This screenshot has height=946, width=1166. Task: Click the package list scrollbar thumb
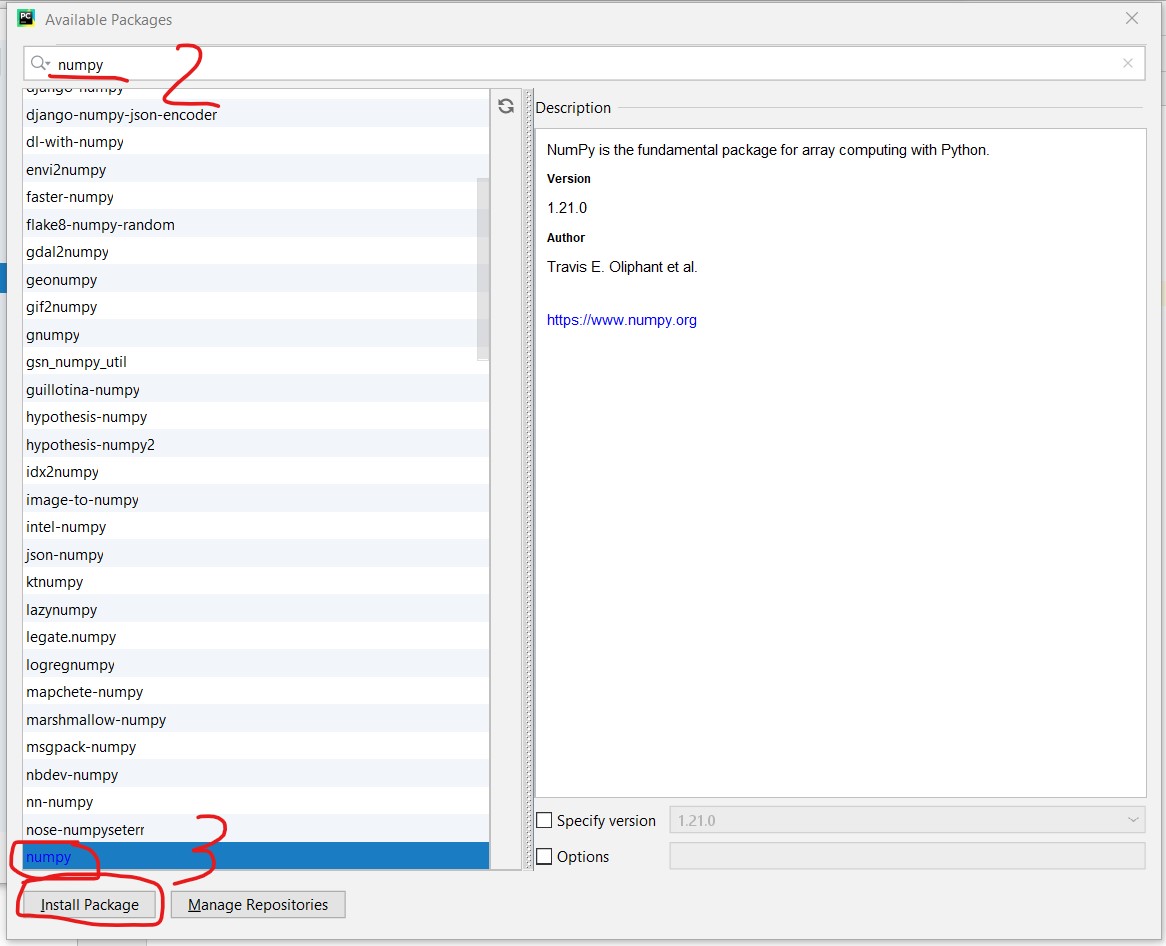pos(483,269)
